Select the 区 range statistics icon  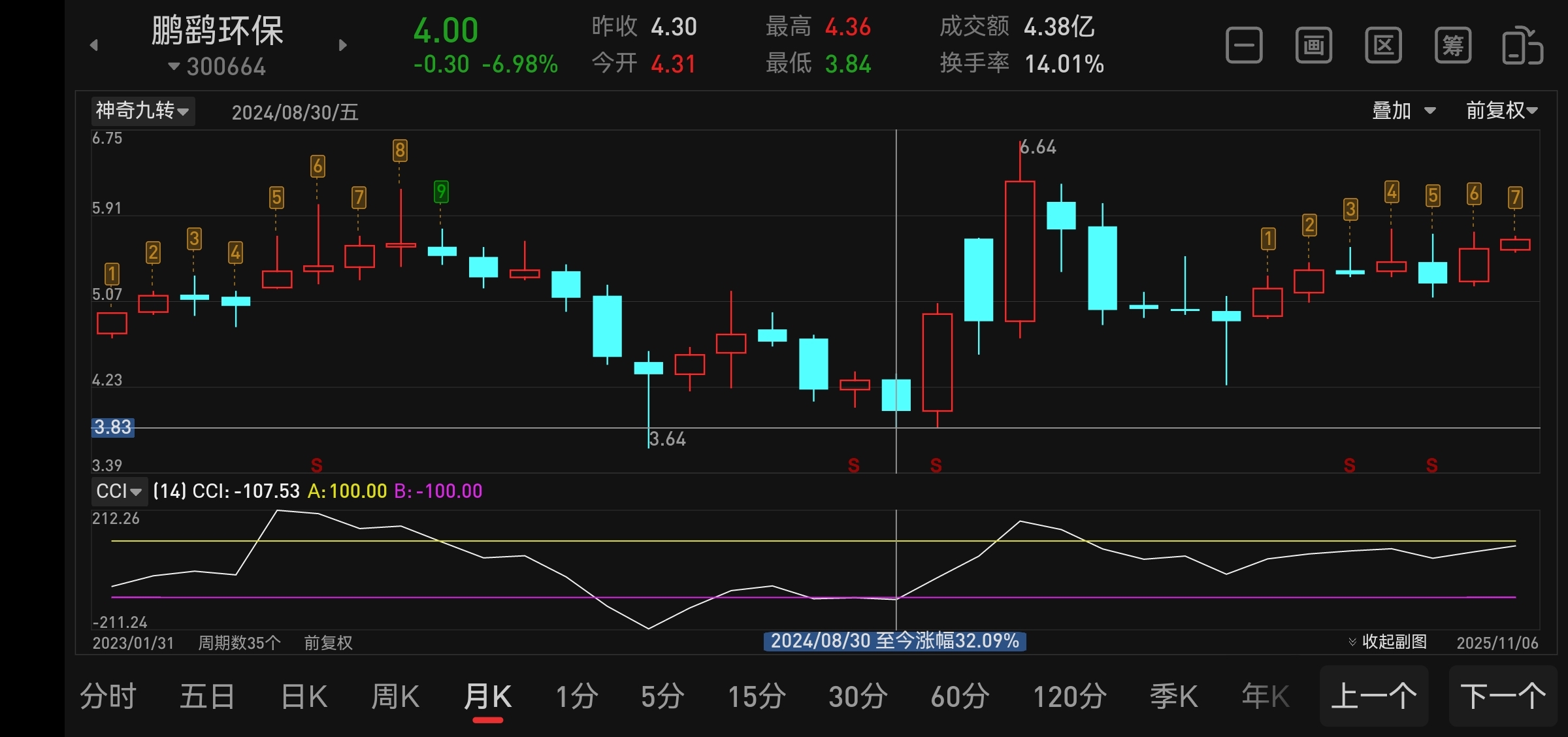click(1383, 46)
